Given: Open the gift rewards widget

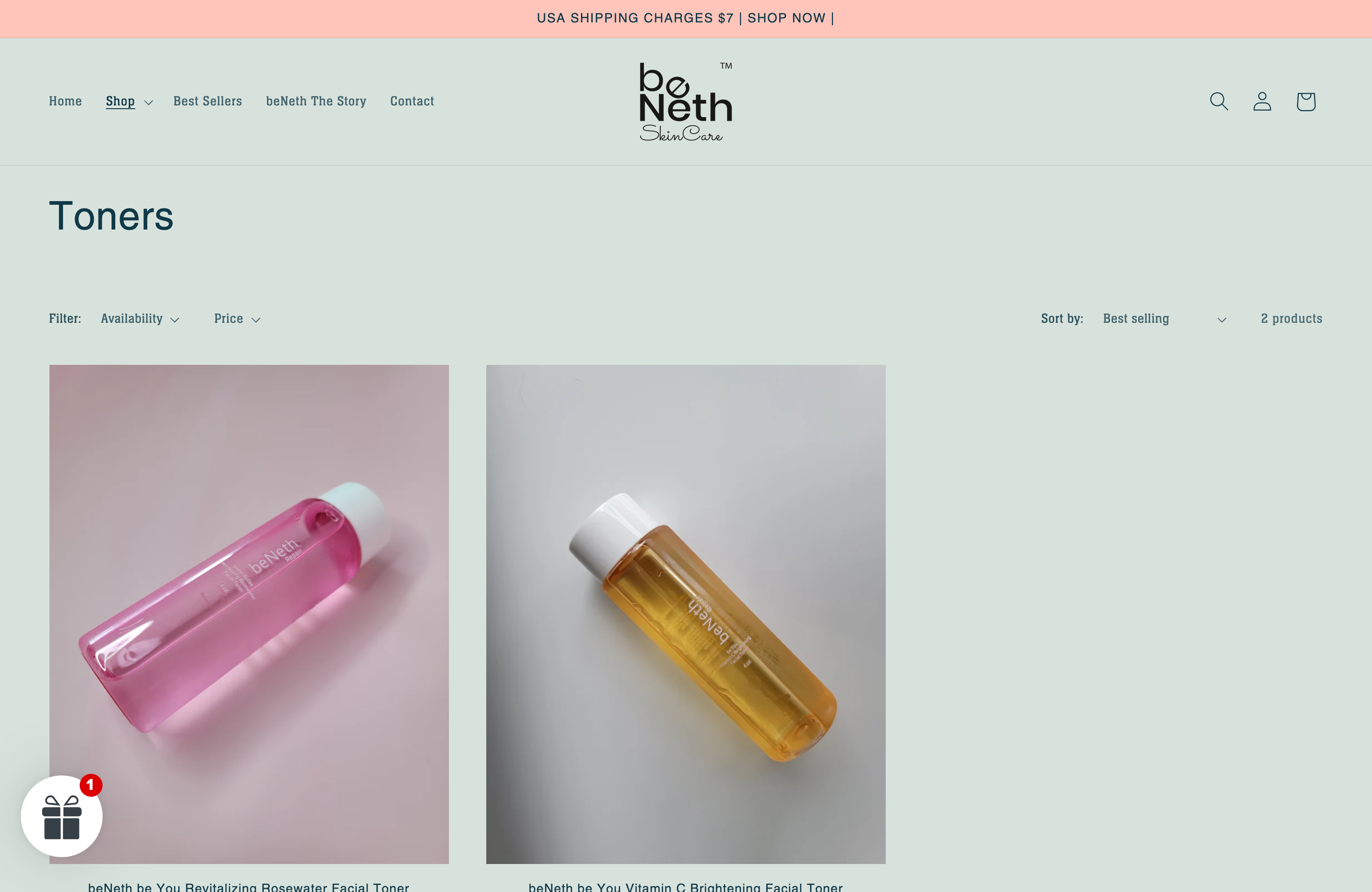Looking at the screenshot, I should tap(62, 816).
